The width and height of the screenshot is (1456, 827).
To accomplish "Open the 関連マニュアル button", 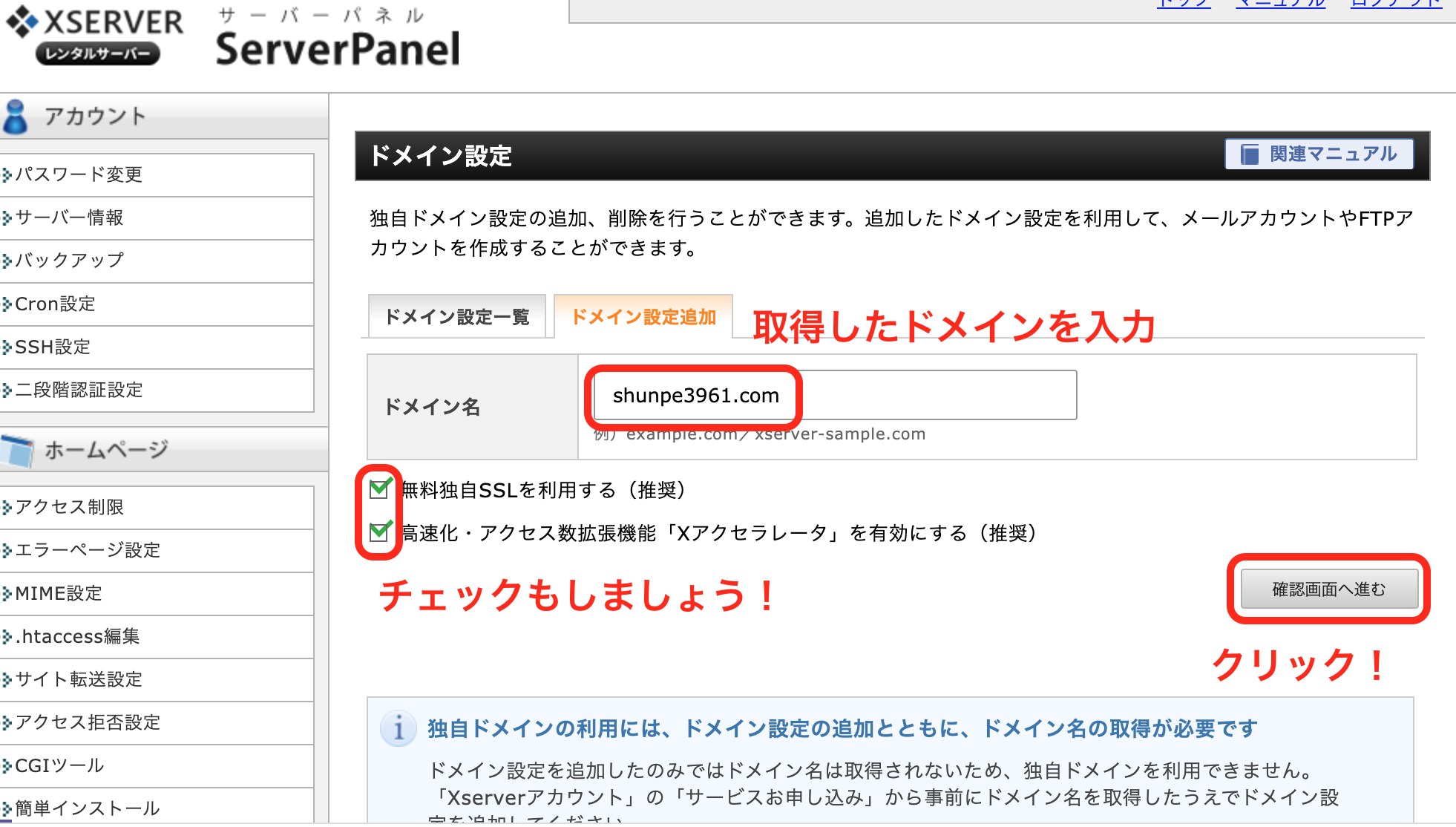I will [1319, 154].
